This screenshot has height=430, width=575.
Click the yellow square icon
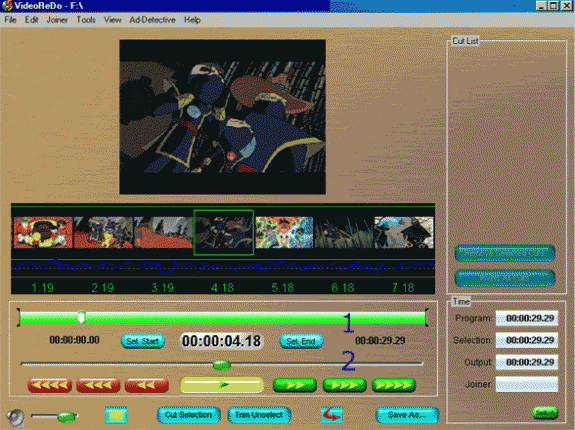pos(116,415)
